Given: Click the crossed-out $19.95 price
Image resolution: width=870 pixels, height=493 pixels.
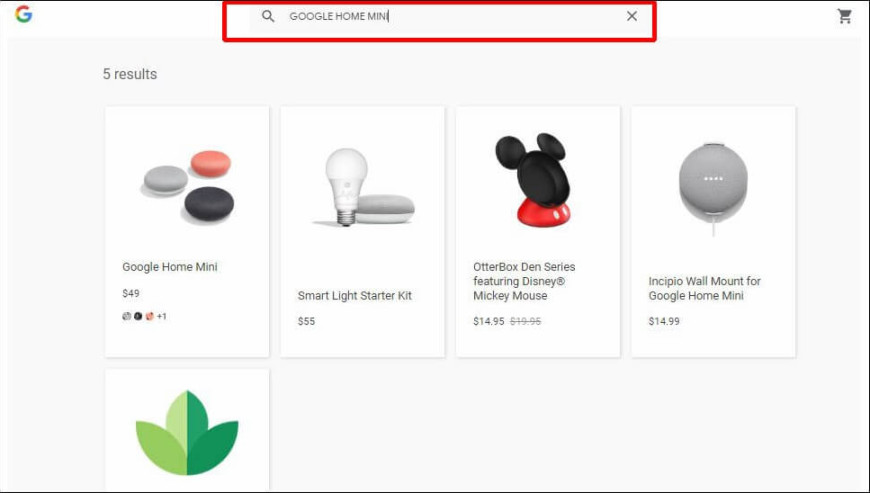Looking at the screenshot, I should [525, 321].
